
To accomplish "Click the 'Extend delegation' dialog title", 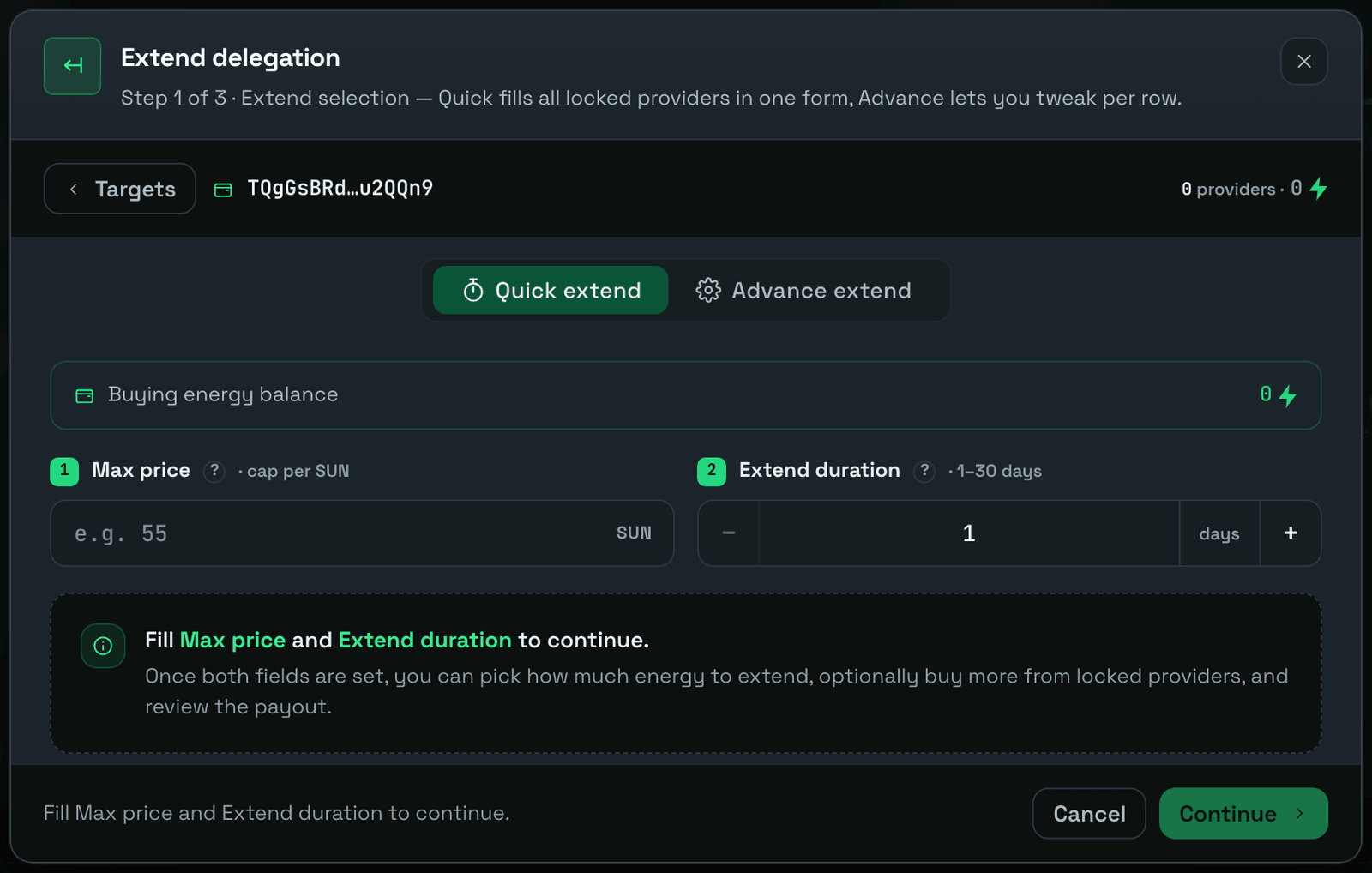I will pyautogui.click(x=230, y=57).
